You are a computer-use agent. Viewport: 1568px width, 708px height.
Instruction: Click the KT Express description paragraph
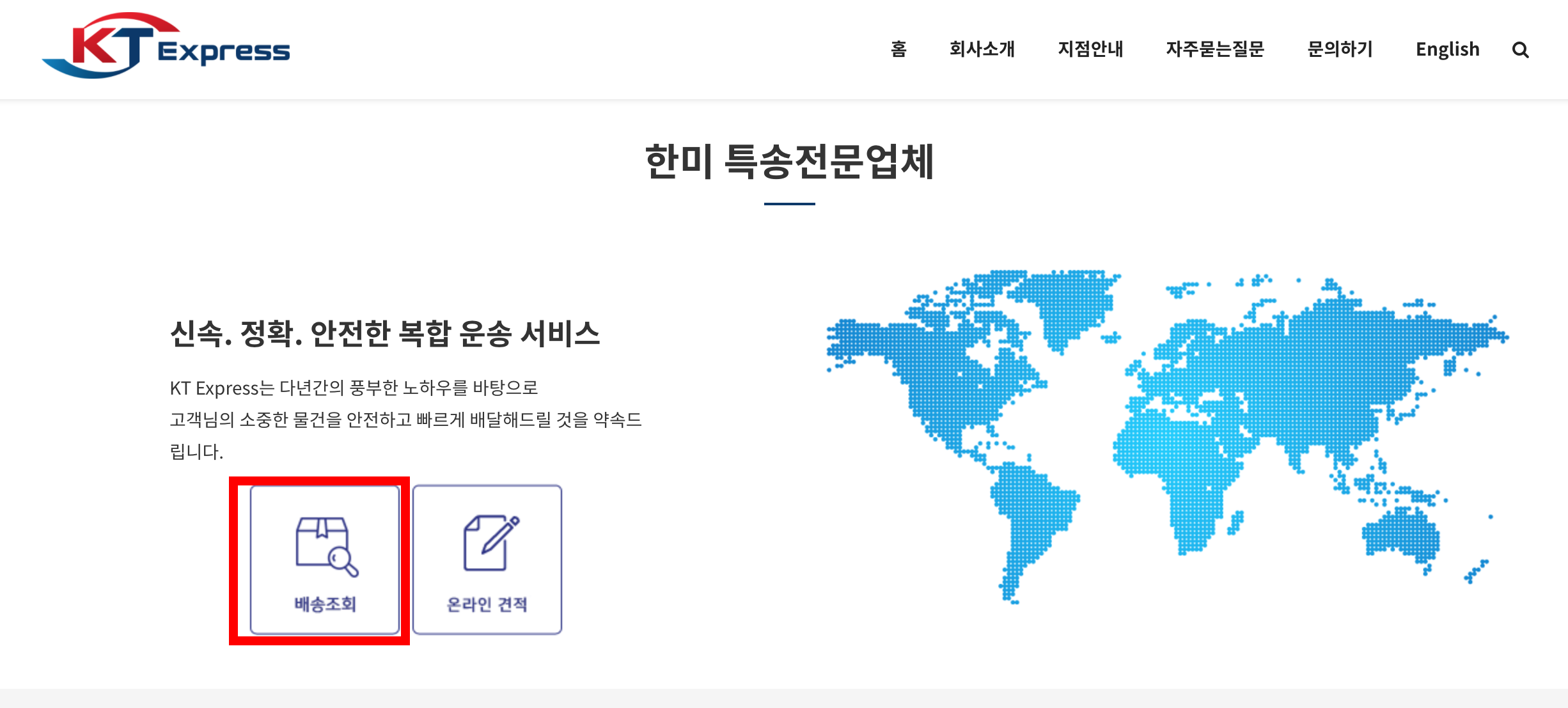click(x=405, y=420)
